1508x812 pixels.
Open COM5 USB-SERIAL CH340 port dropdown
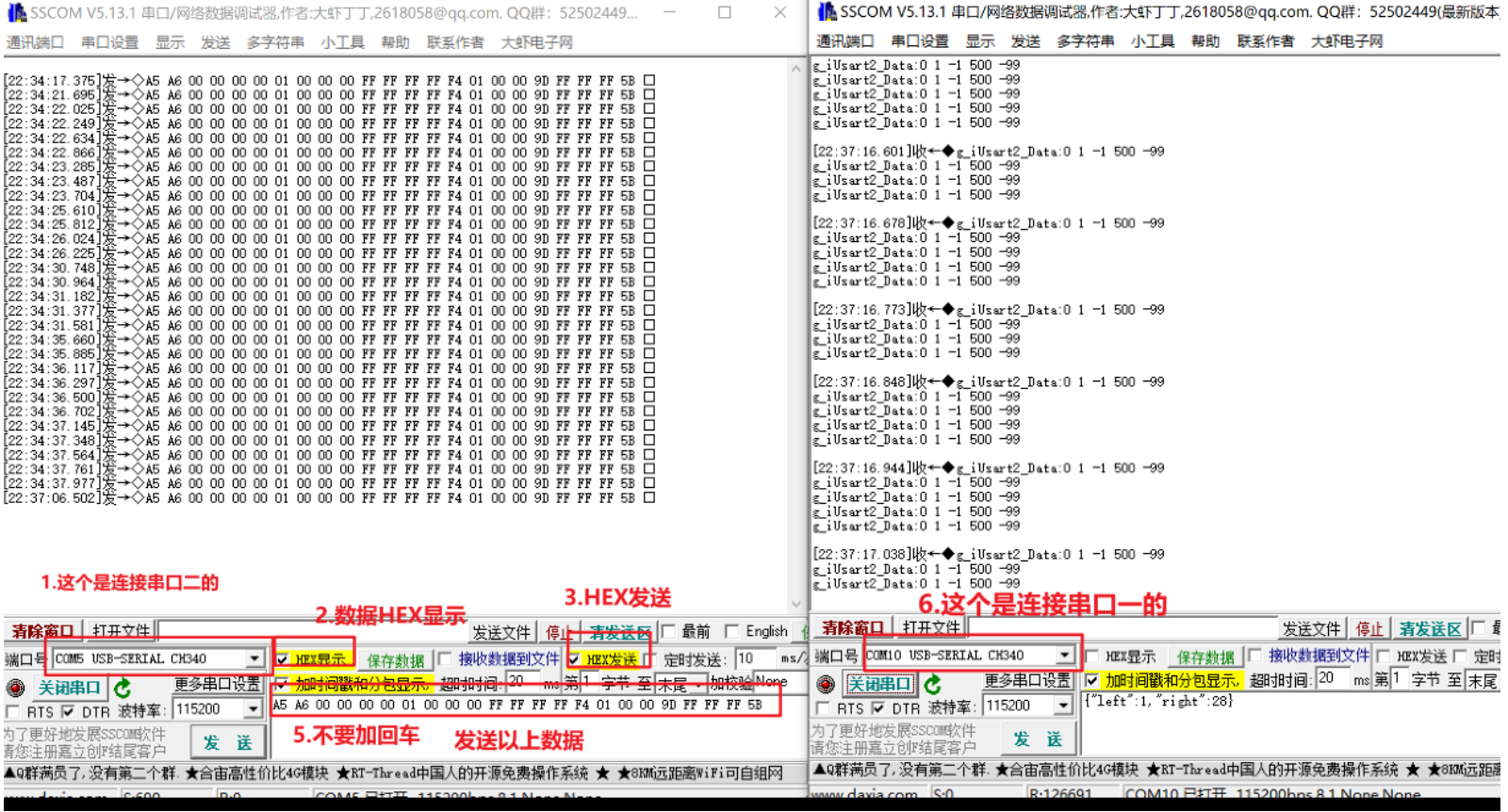[254, 658]
